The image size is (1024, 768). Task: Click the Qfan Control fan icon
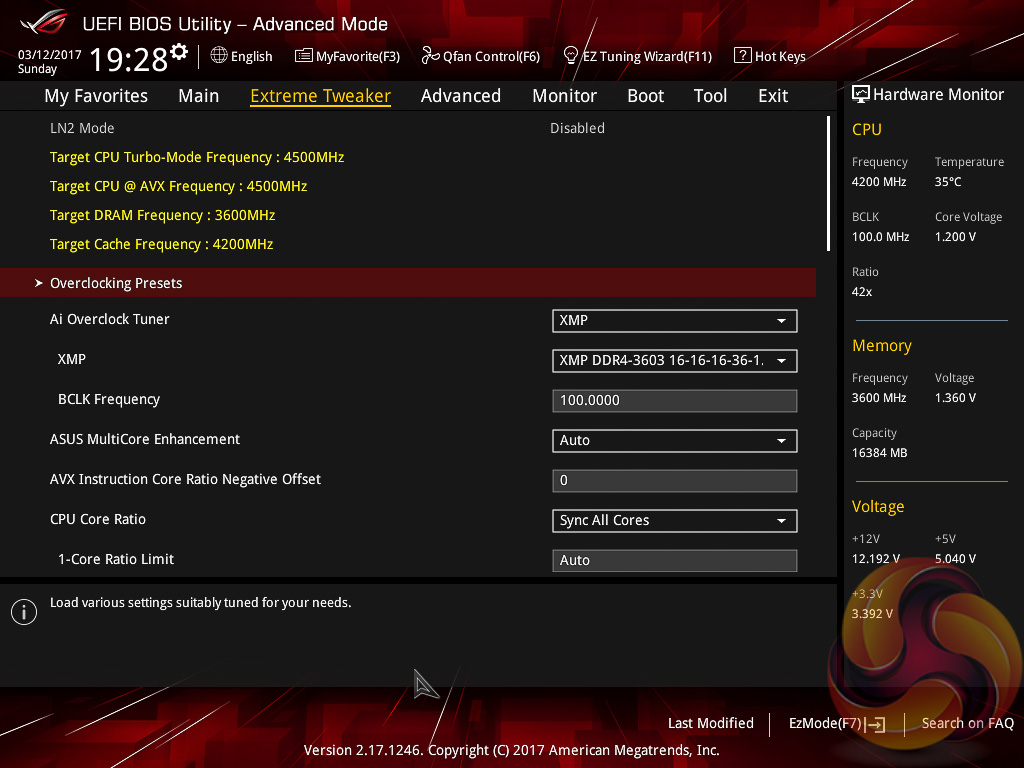point(430,56)
